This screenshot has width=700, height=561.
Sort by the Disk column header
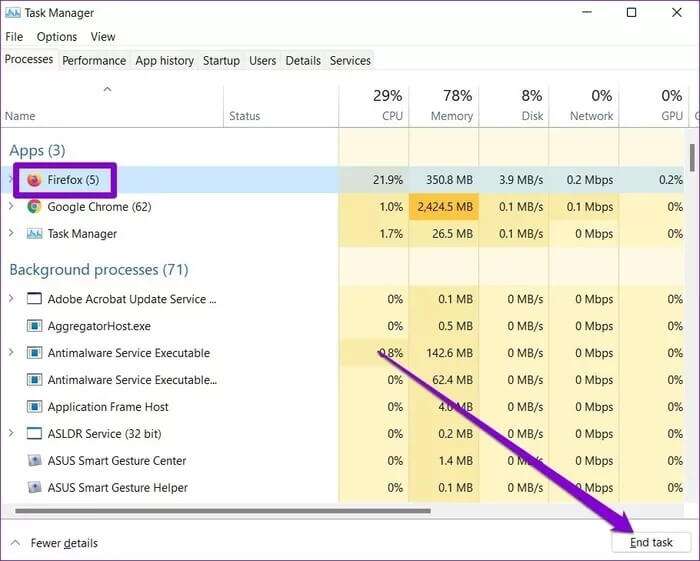pos(514,106)
